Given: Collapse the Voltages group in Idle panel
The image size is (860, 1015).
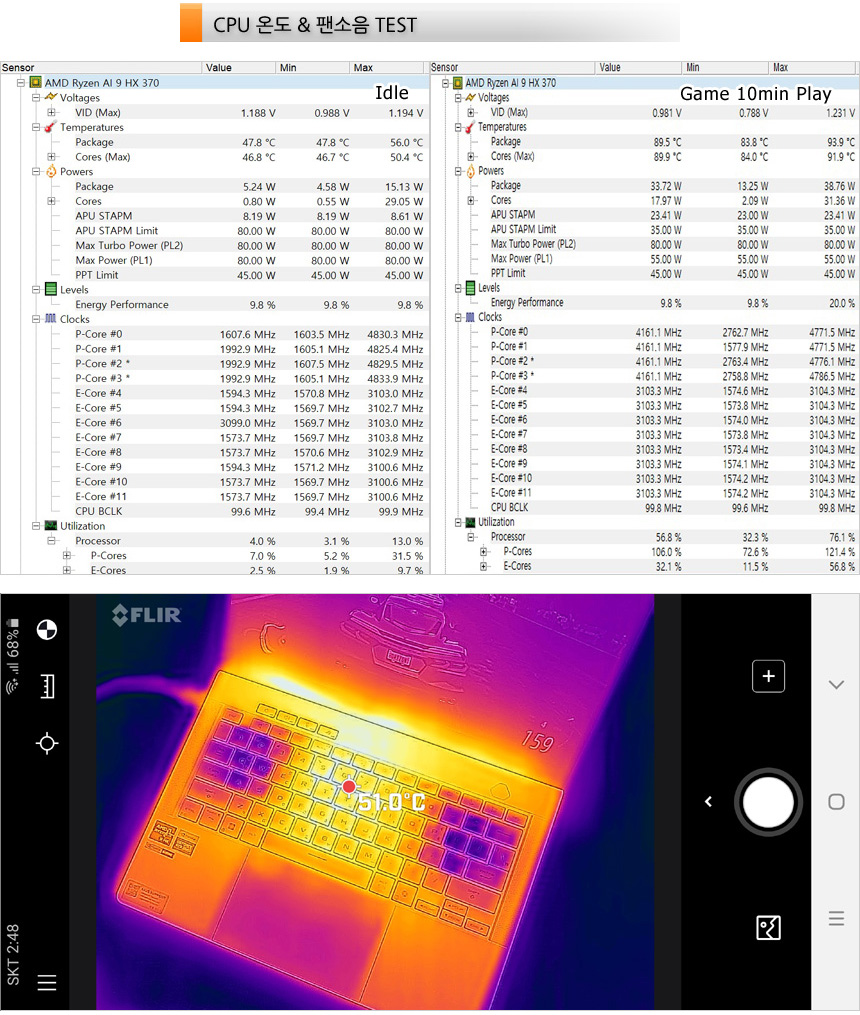Looking at the screenshot, I should coord(36,98).
